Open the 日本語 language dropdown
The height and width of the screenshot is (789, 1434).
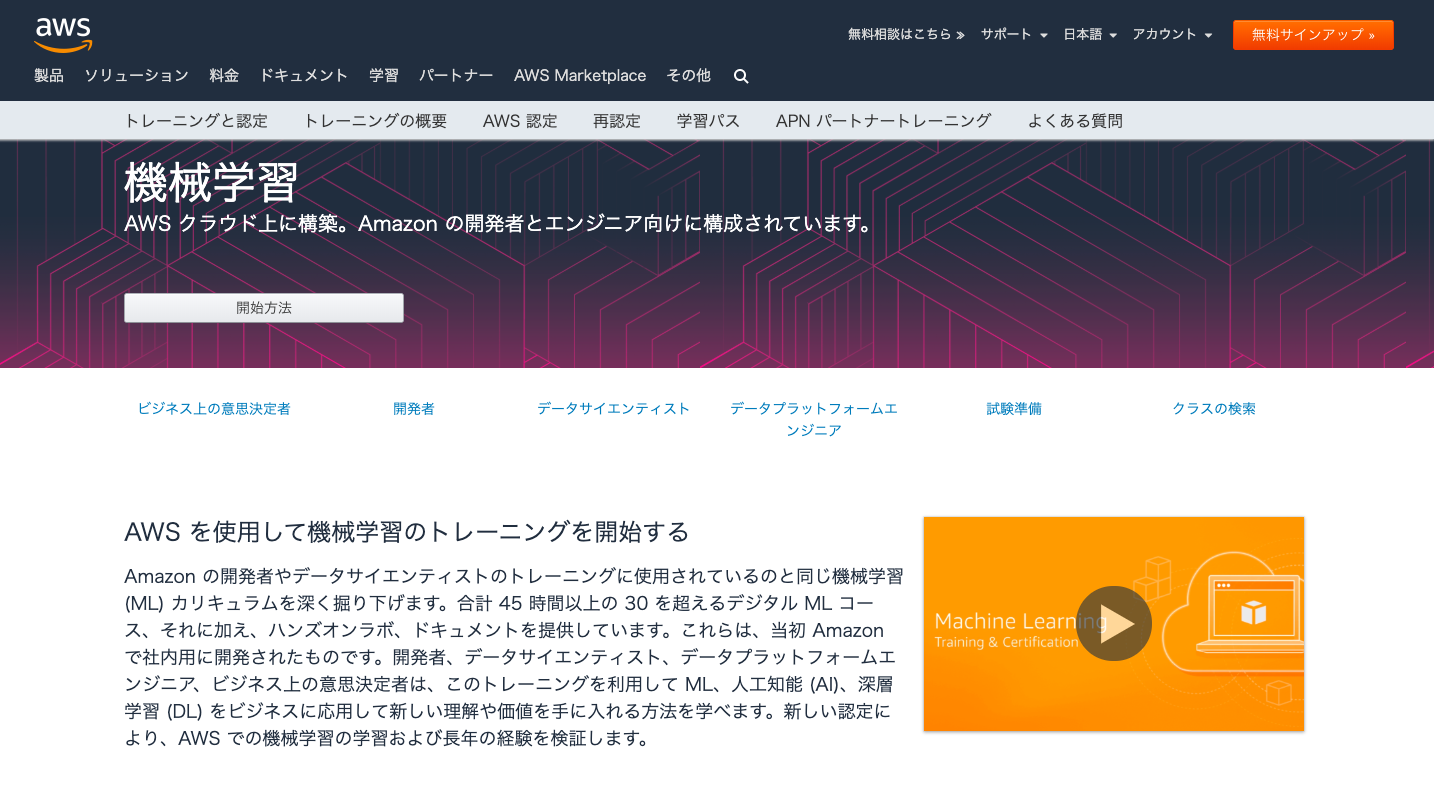[1089, 34]
